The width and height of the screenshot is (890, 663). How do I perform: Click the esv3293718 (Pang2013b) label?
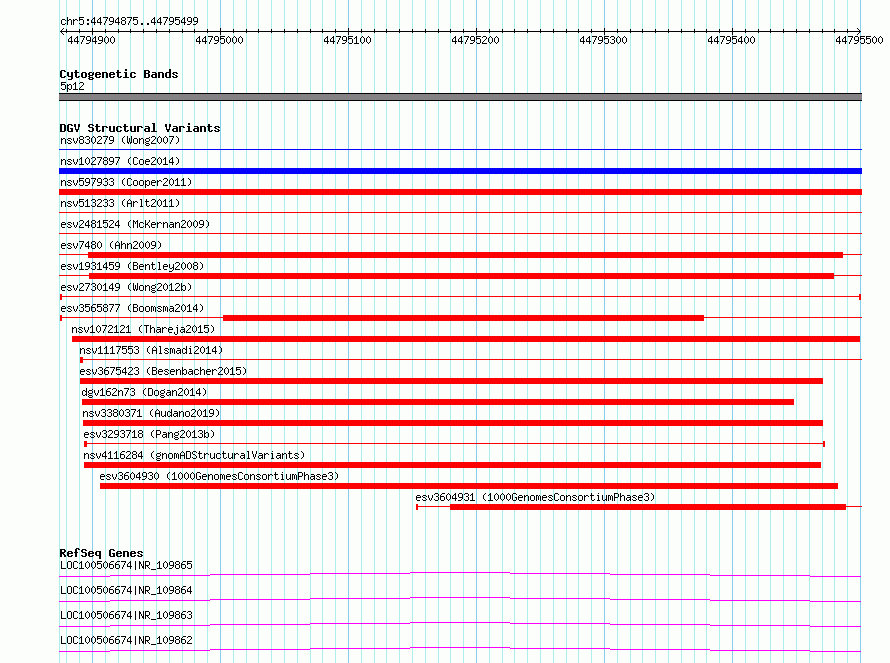(x=149, y=434)
